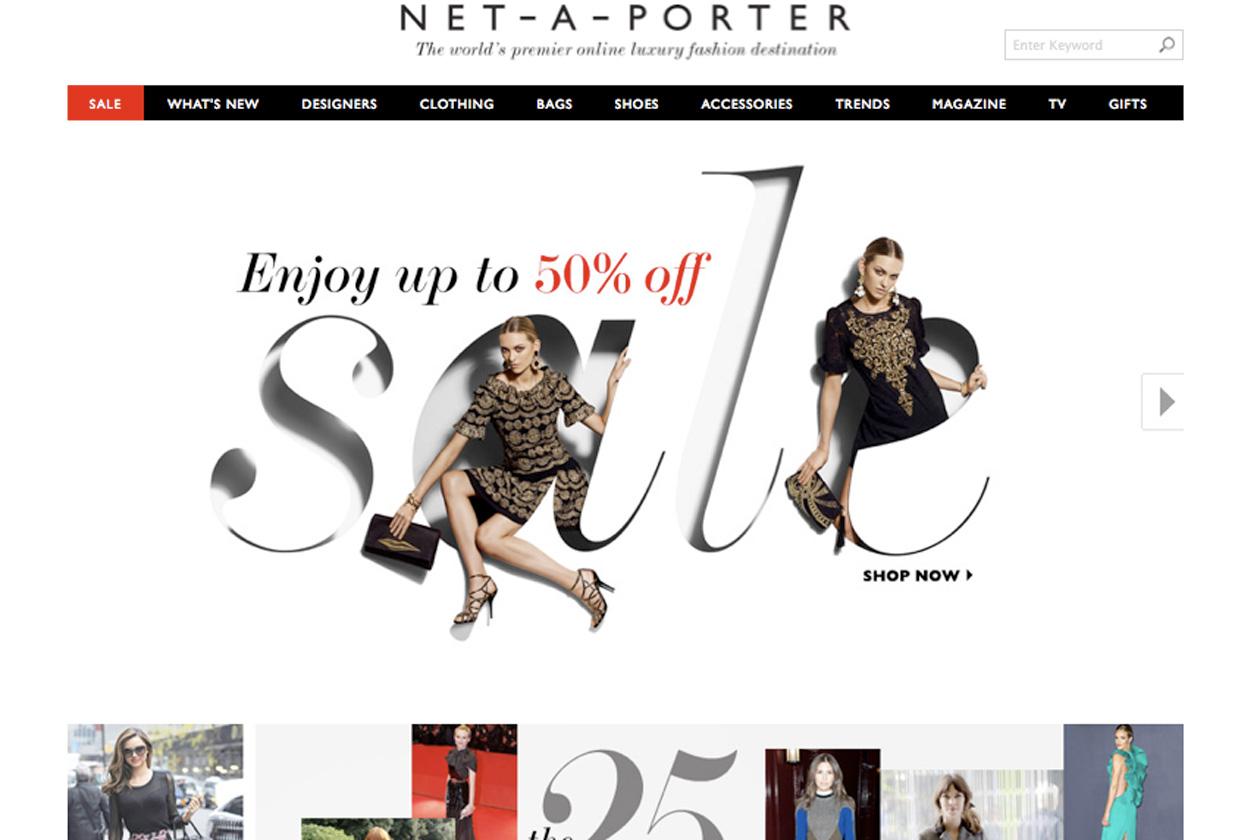The height and width of the screenshot is (840, 1260).
Task: Open the GIFTS category
Action: tap(1127, 103)
